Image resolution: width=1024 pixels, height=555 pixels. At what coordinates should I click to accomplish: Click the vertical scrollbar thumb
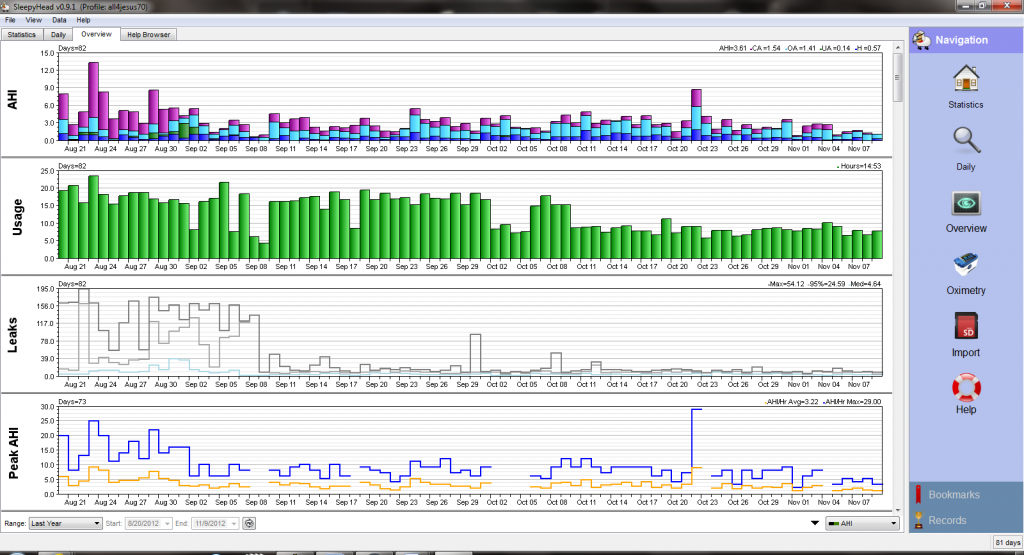click(x=897, y=77)
